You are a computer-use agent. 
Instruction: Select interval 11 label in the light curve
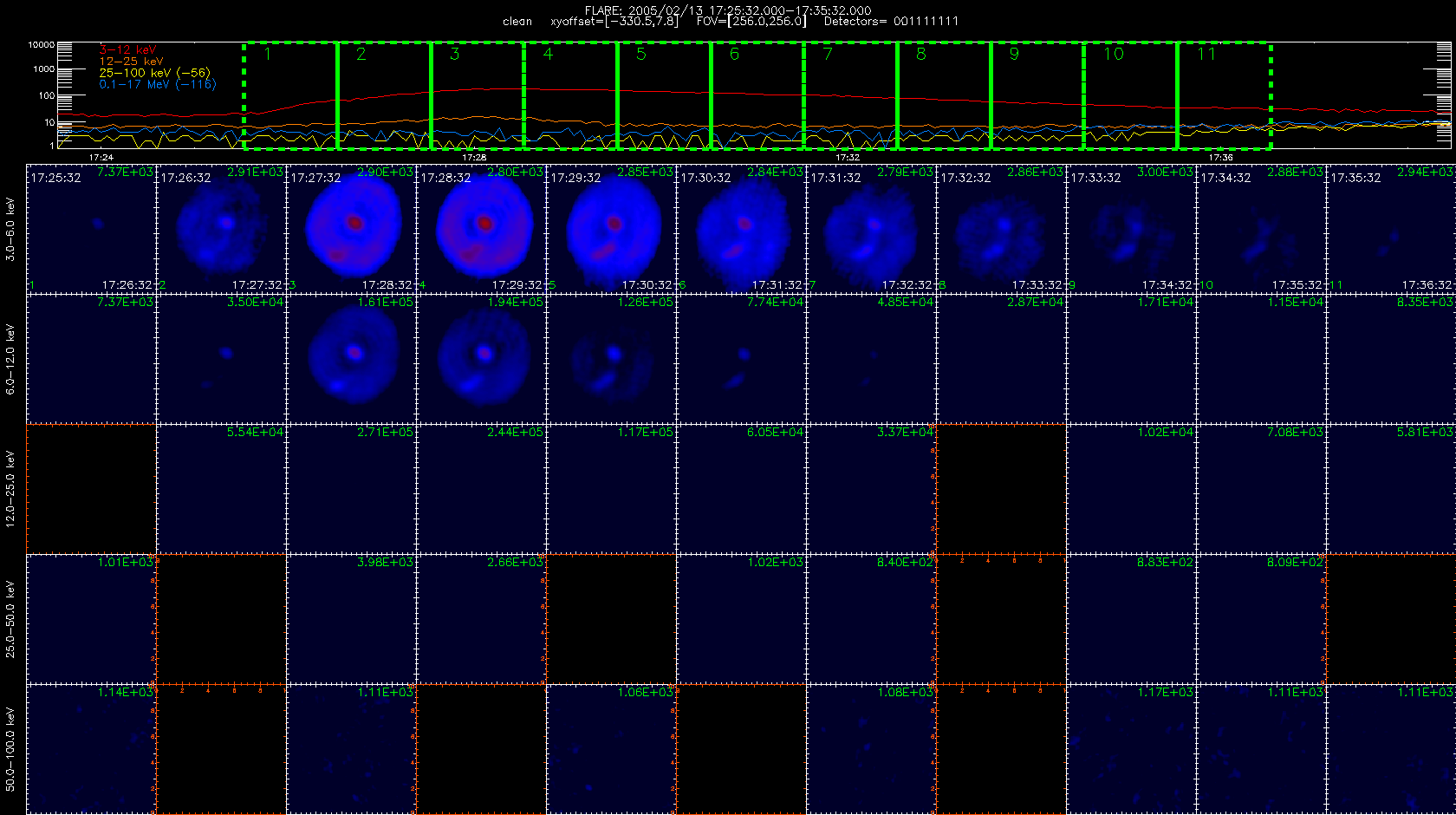(x=1206, y=54)
